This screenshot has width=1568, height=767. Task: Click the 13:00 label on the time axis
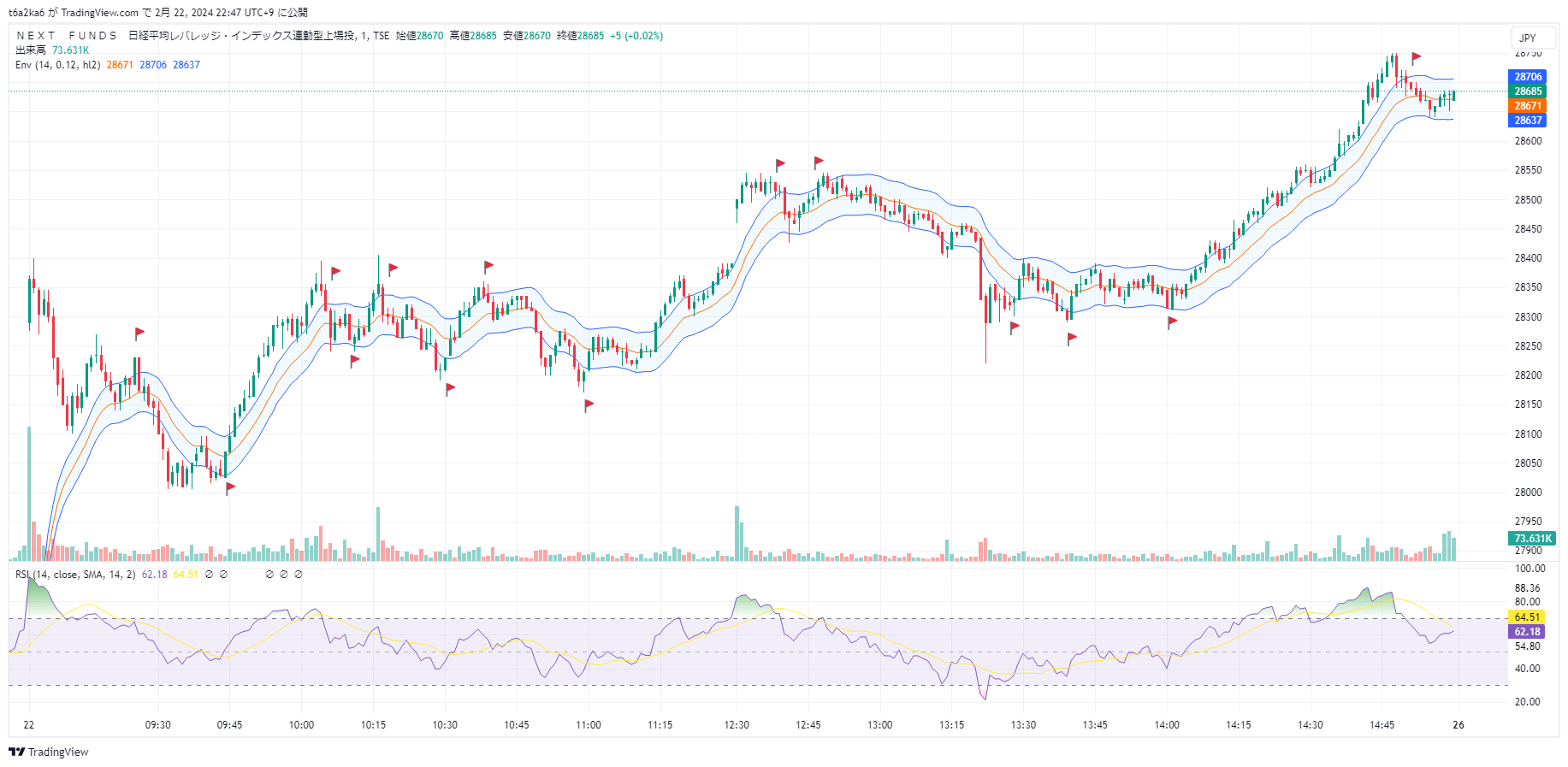[x=879, y=725]
